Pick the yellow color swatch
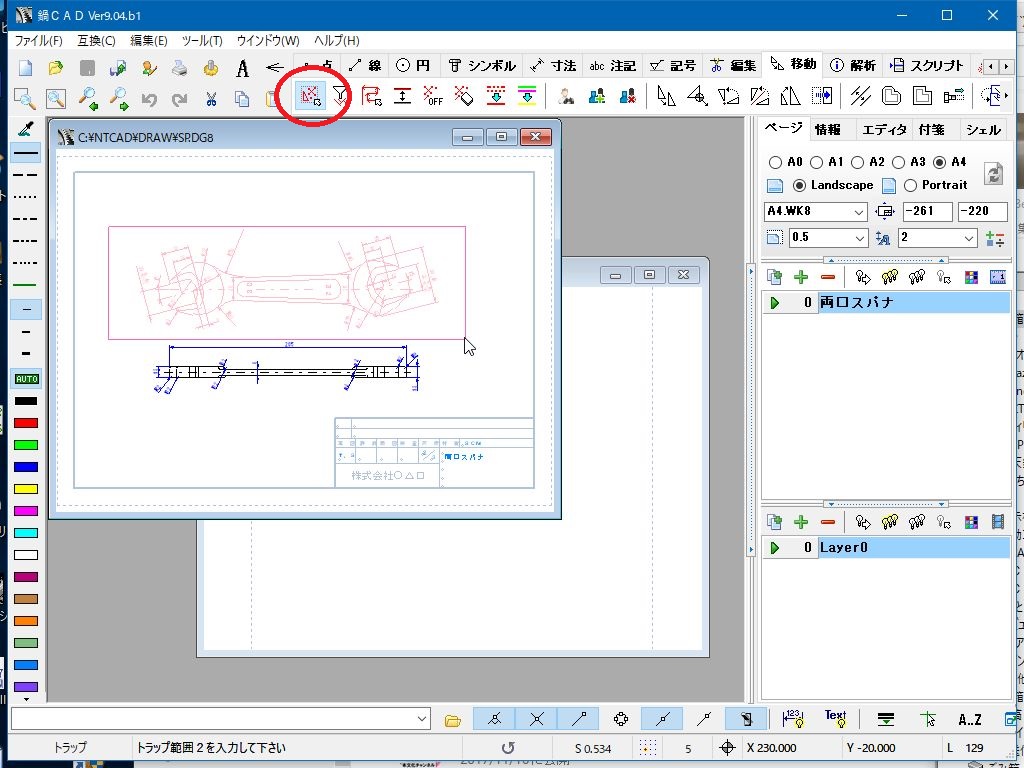Screen dimensions: 1024x768 click(x=26, y=489)
